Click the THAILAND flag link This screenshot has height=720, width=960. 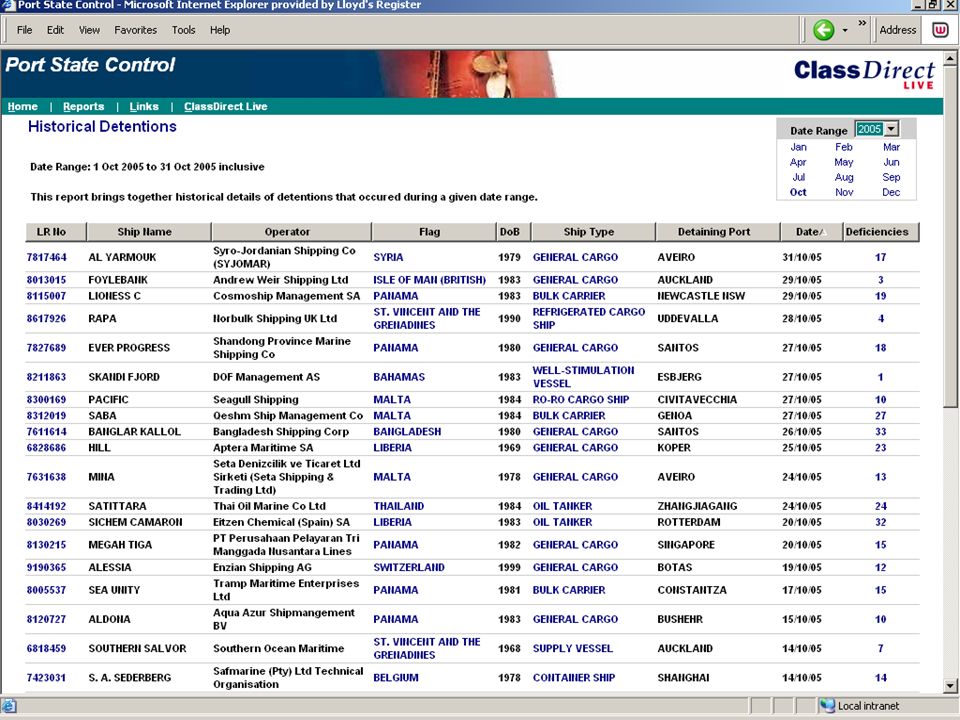click(399, 506)
